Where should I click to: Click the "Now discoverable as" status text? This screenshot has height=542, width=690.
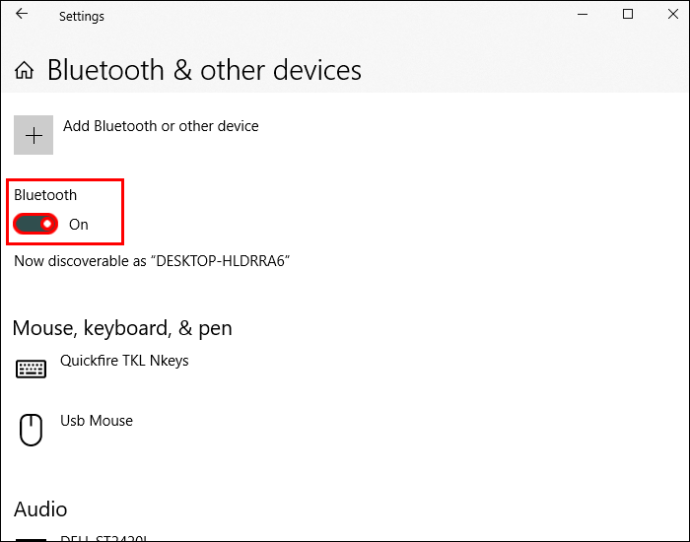[x=152, y=261]
